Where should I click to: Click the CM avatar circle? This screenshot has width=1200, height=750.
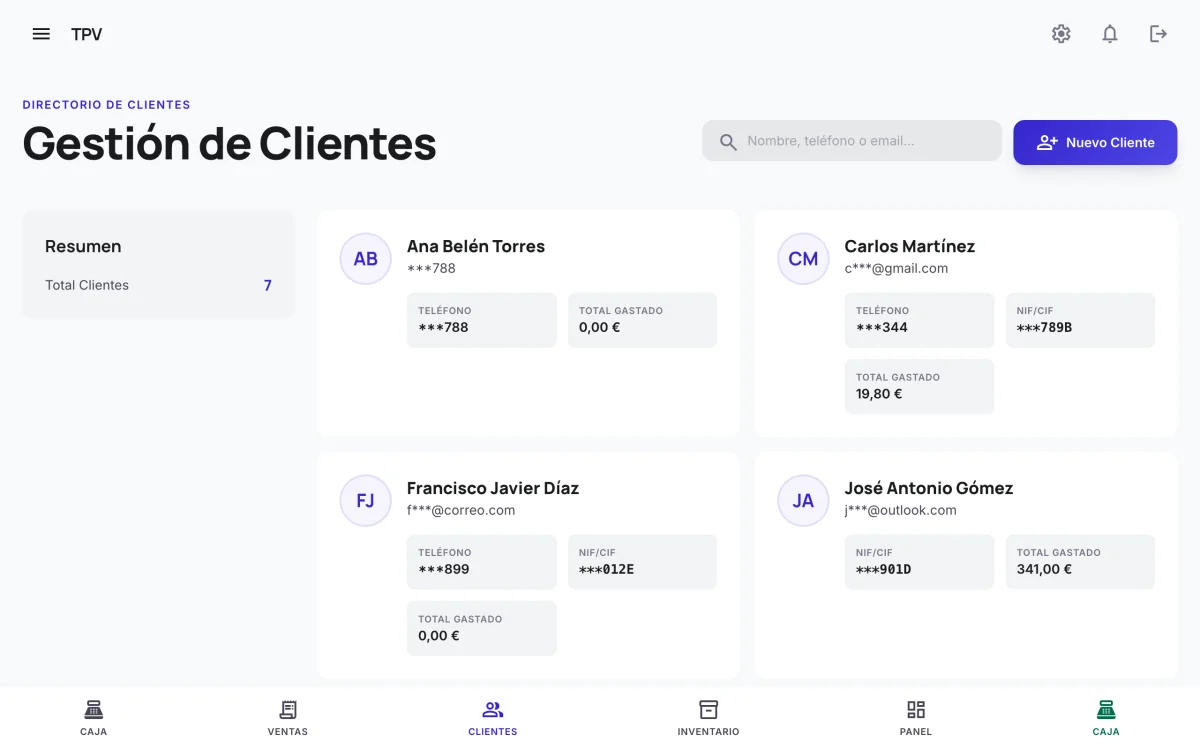(x=803, y=259)
